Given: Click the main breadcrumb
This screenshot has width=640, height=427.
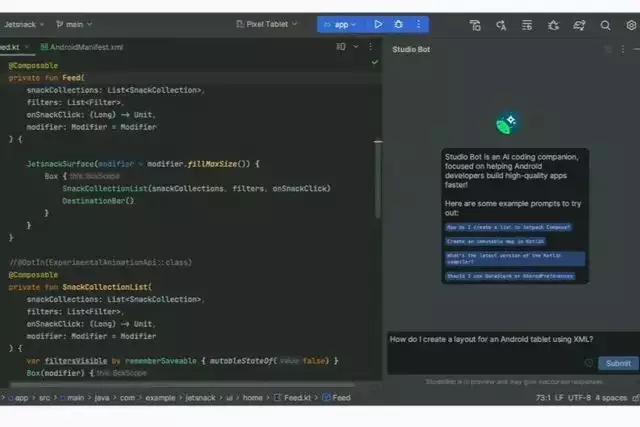Looking at the screenshot, I should [x=72, y=398].
